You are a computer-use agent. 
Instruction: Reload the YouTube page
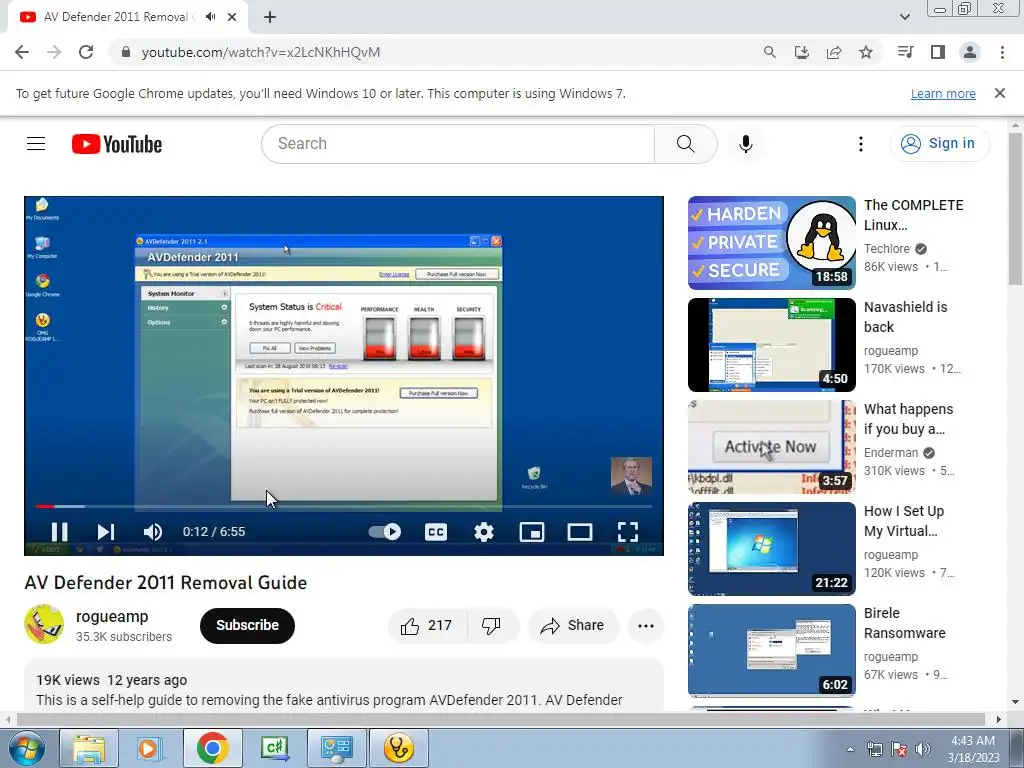(x=86, y=52)
